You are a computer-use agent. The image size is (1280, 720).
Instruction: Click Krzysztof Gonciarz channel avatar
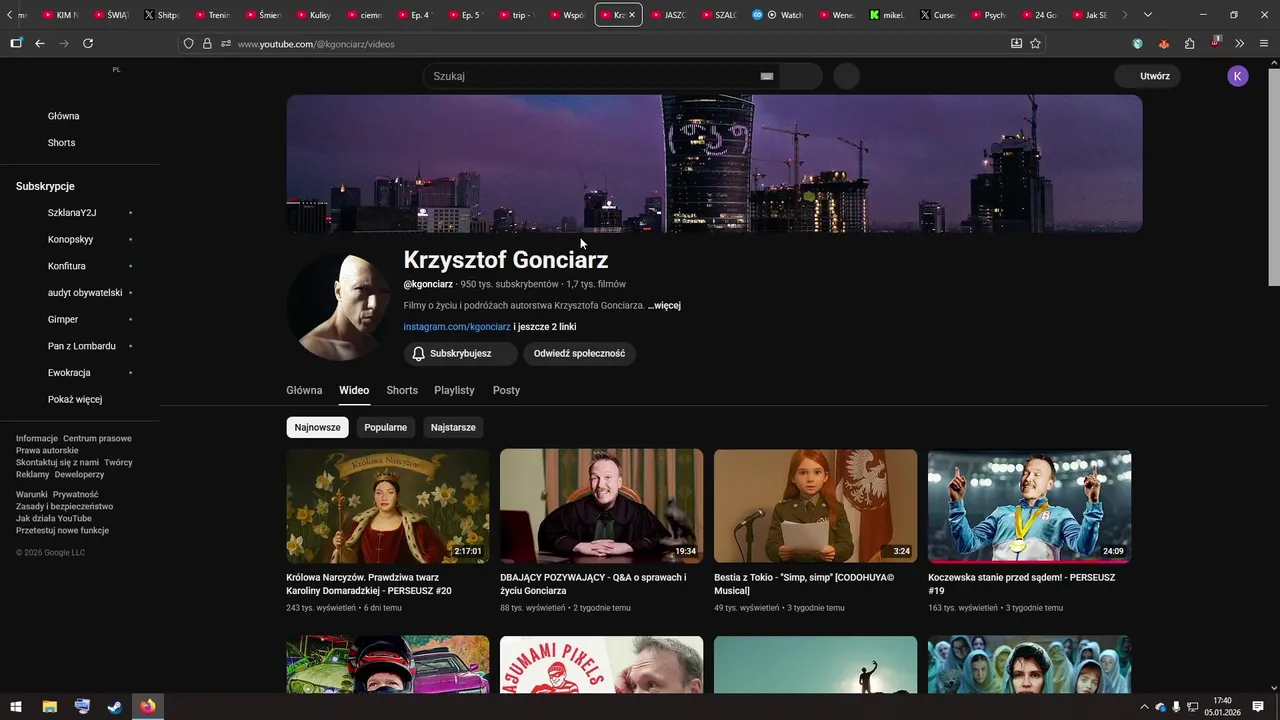pyautogui.click(x=339, y=306)
